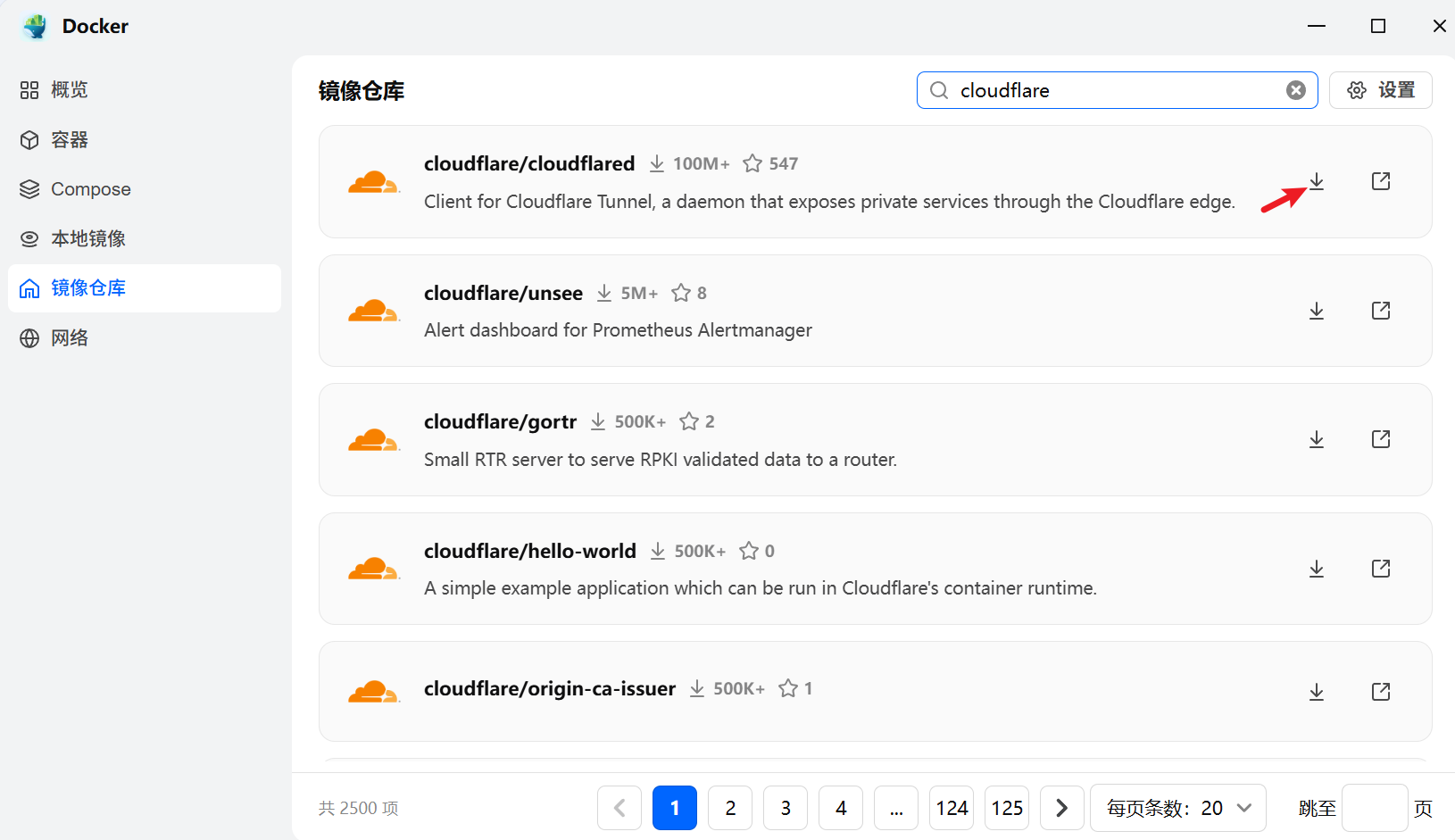Click the Docker app logo
Viewport: 1455px width, 840px height.
(x=35, y=26)
